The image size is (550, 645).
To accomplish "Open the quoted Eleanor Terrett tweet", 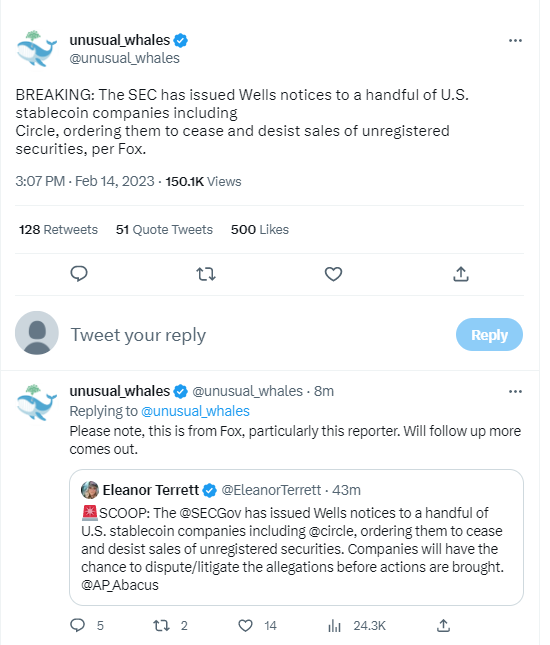I will (296, 537).
